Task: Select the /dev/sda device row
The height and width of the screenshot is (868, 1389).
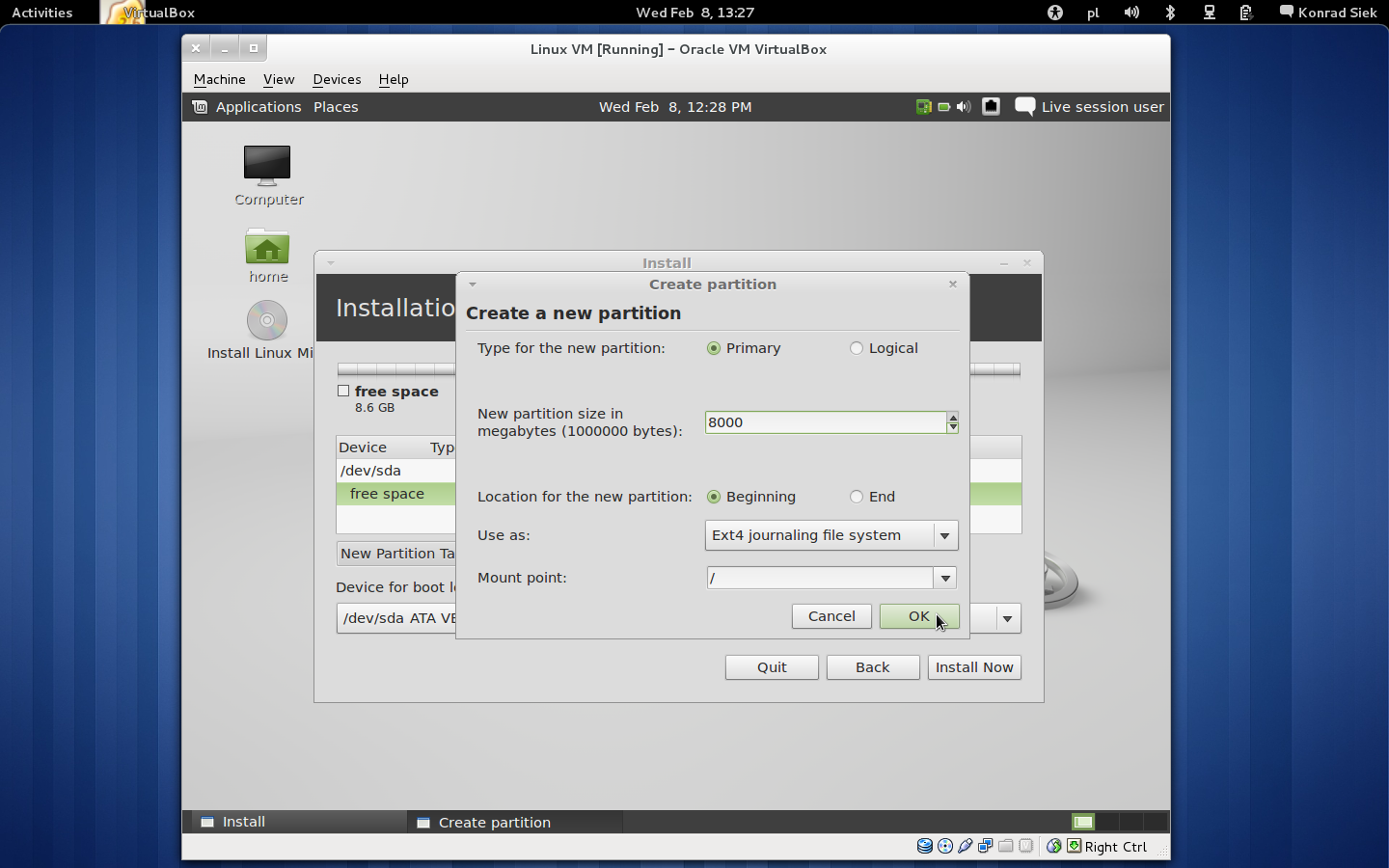Action: (395, 471)
